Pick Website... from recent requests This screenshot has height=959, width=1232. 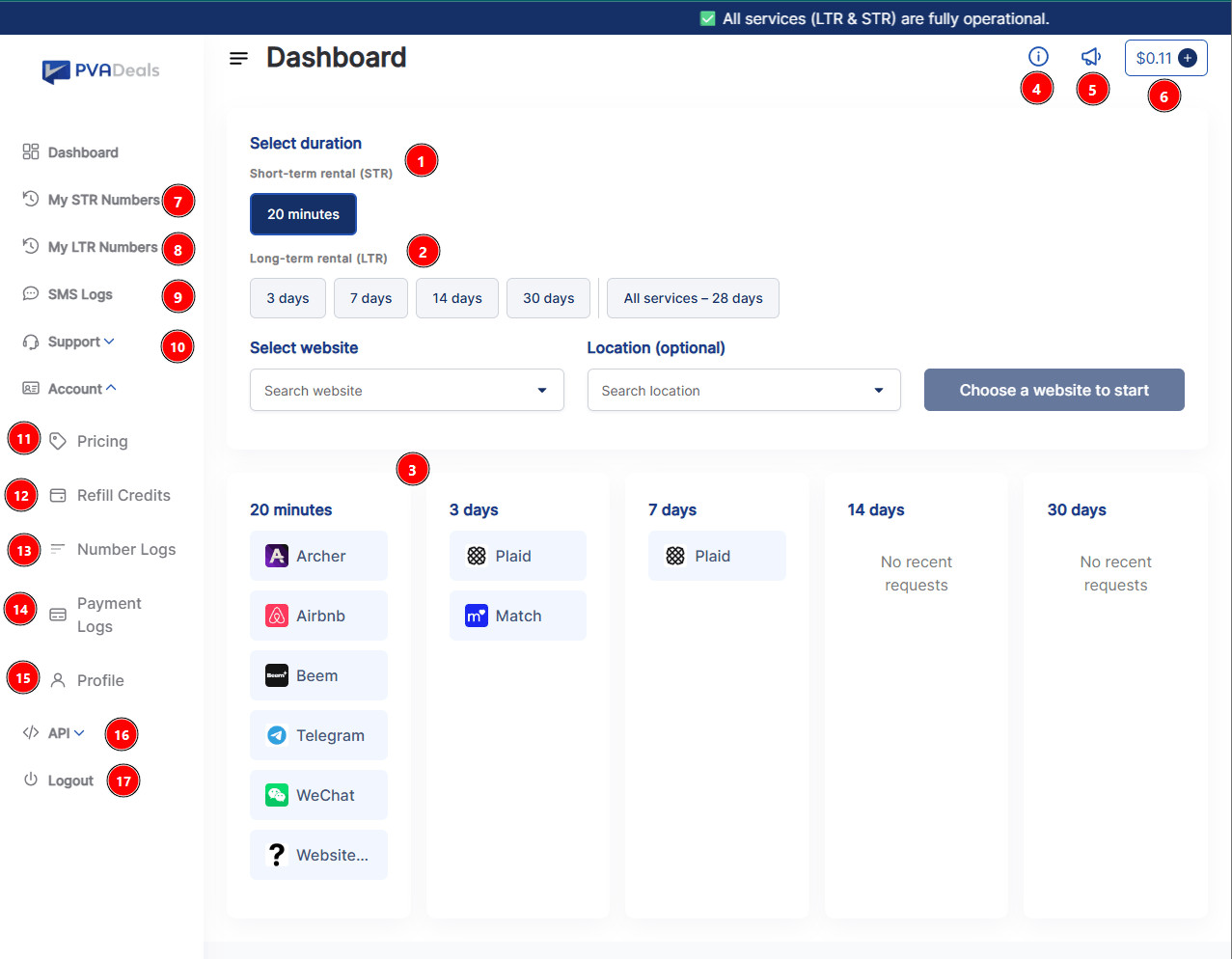tap(318, 855)
